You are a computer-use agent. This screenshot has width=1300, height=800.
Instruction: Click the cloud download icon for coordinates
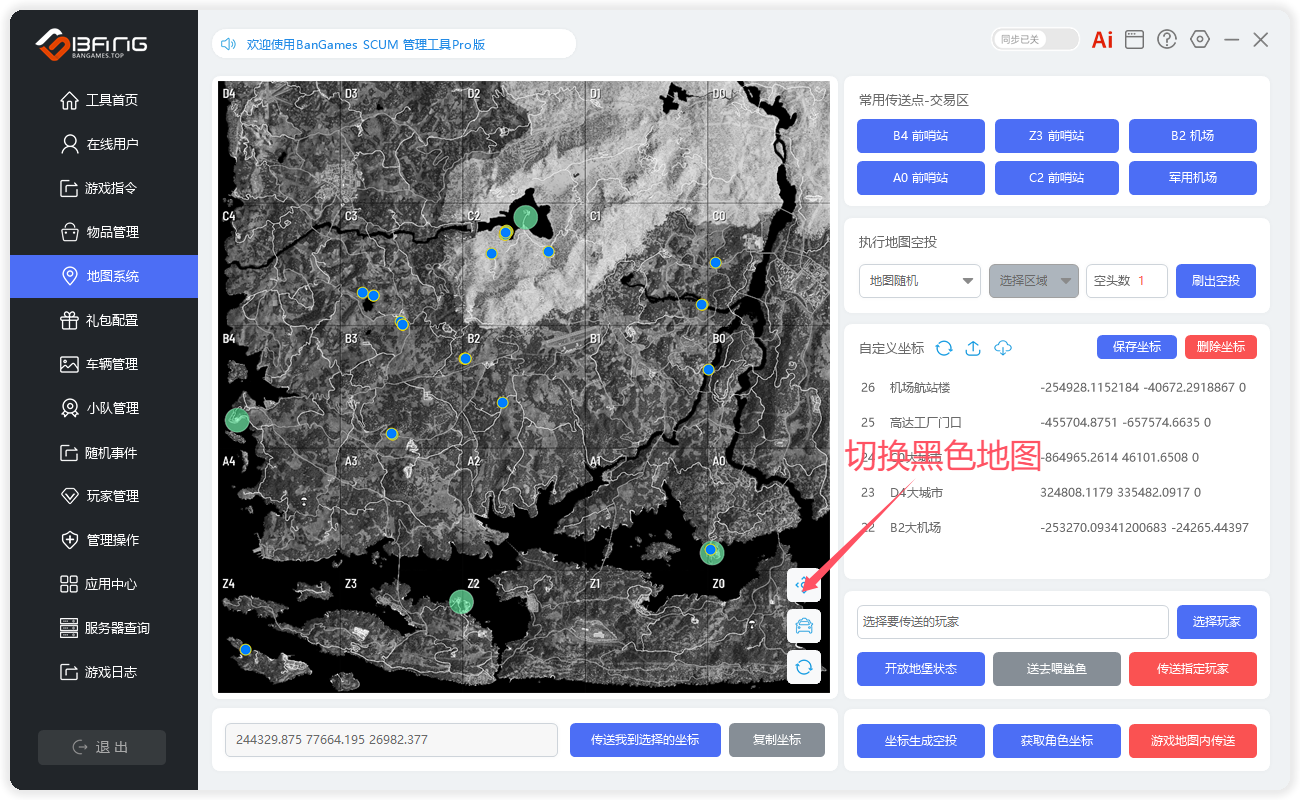[x=1003, y=348]
